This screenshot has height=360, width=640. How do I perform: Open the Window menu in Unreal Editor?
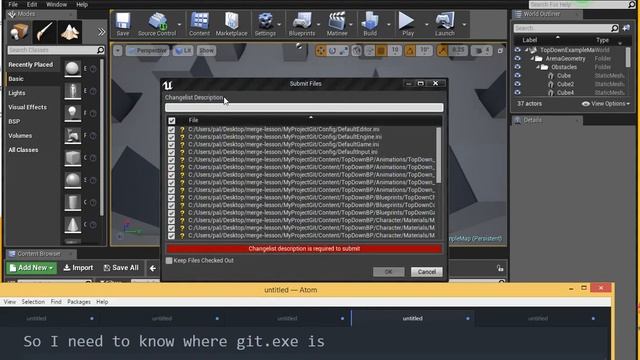click(x=56, y=4)
